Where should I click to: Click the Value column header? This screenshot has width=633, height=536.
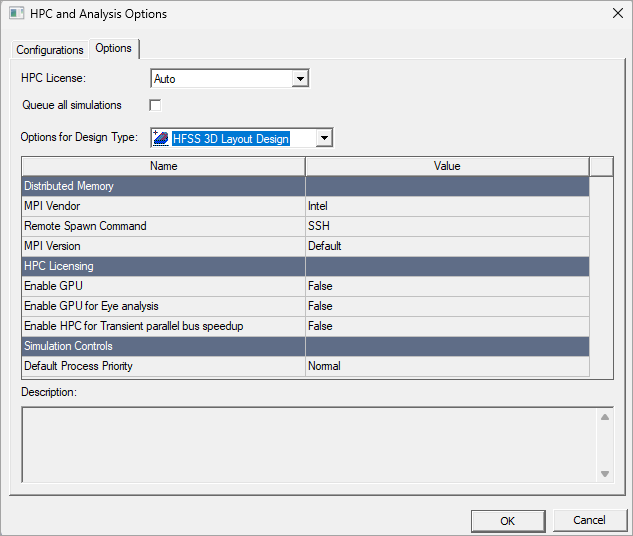pos(447,166)
